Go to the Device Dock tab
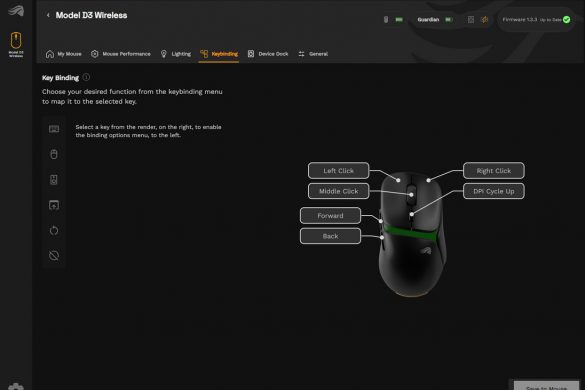Viewport: 585px width, 390px height. click(x=268, y=54)
